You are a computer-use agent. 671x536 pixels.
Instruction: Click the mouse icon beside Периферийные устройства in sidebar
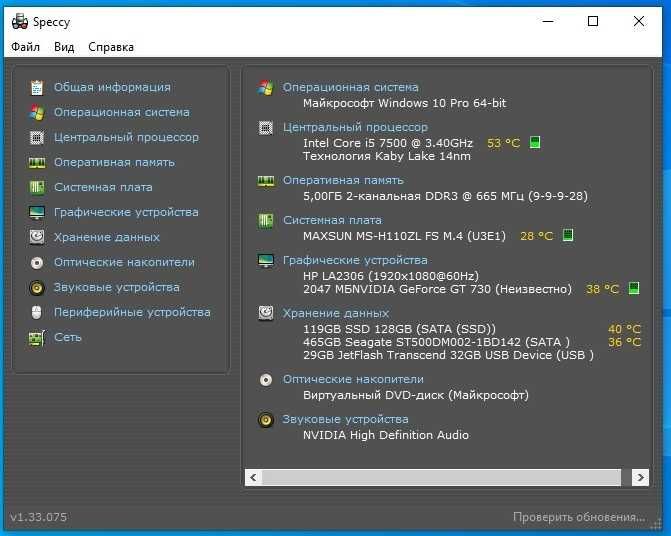pos(37,313)
